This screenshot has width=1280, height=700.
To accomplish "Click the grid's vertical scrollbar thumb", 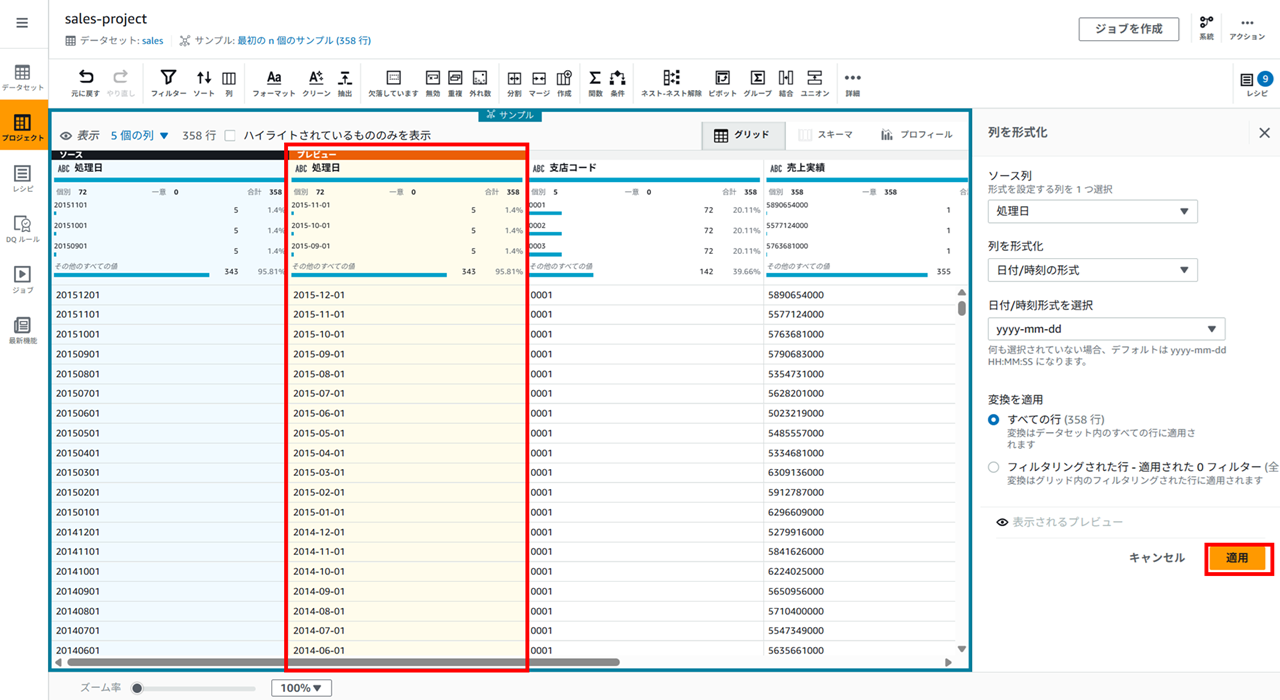I will [x=962, y=307].
